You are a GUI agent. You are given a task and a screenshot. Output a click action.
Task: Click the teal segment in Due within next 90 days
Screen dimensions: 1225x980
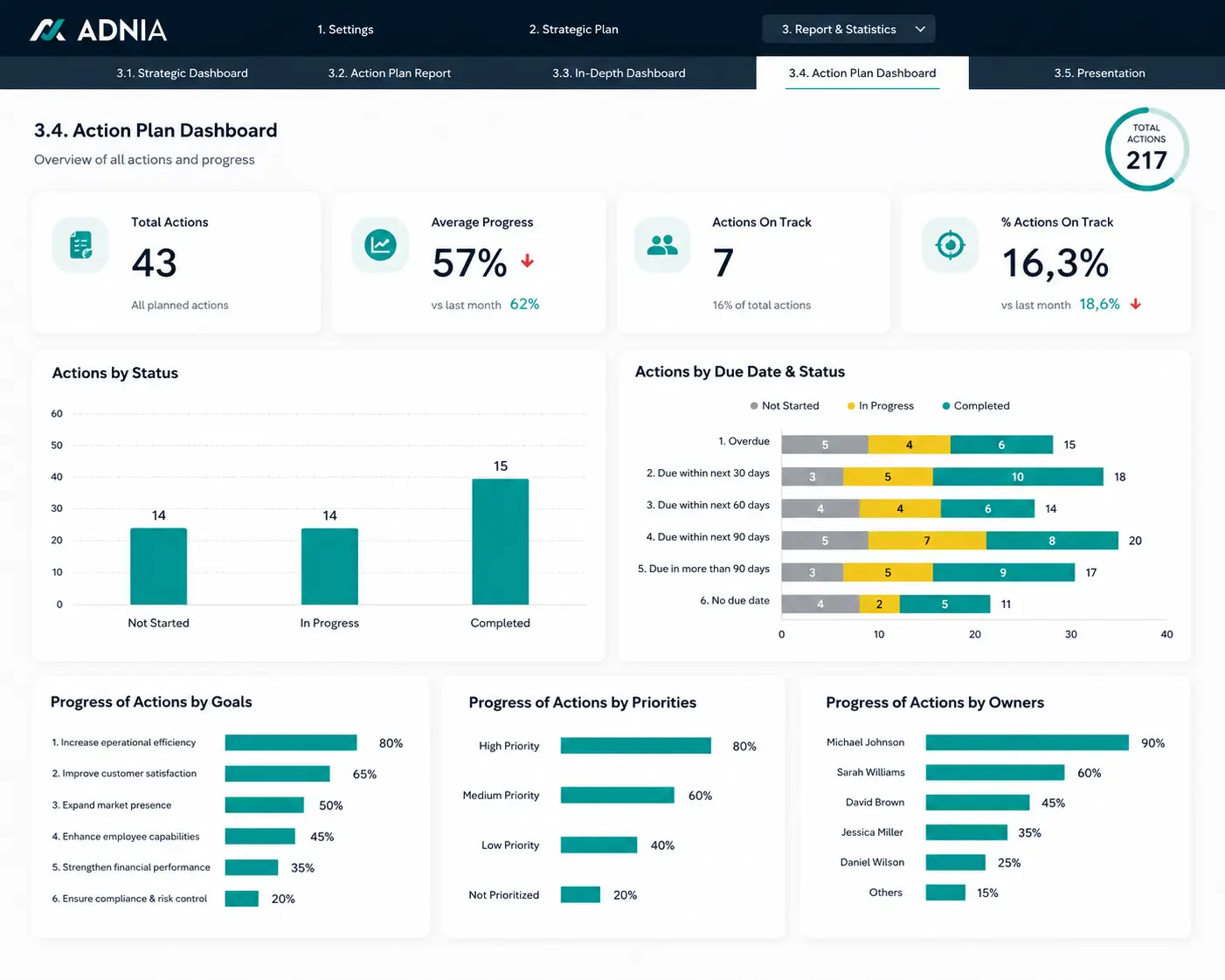1052,541
